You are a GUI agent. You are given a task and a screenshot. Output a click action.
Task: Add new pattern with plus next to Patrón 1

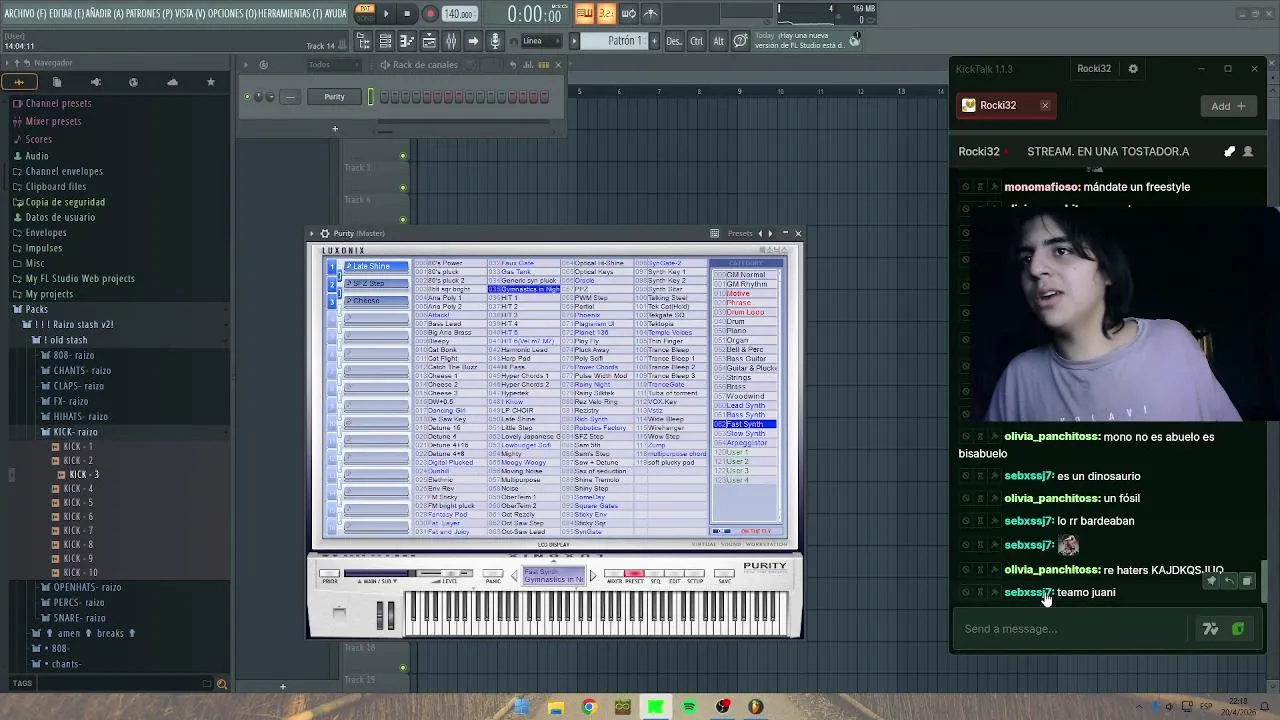[x=653, y=41]
